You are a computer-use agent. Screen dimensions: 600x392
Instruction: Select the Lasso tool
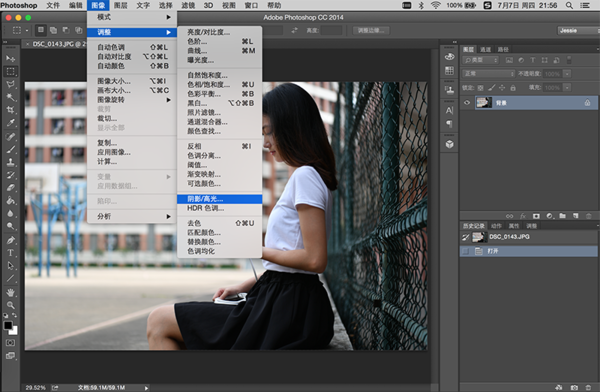point(10,84)
